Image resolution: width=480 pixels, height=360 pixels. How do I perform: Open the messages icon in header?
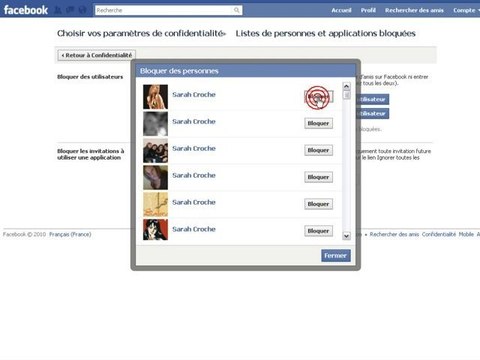70,10
